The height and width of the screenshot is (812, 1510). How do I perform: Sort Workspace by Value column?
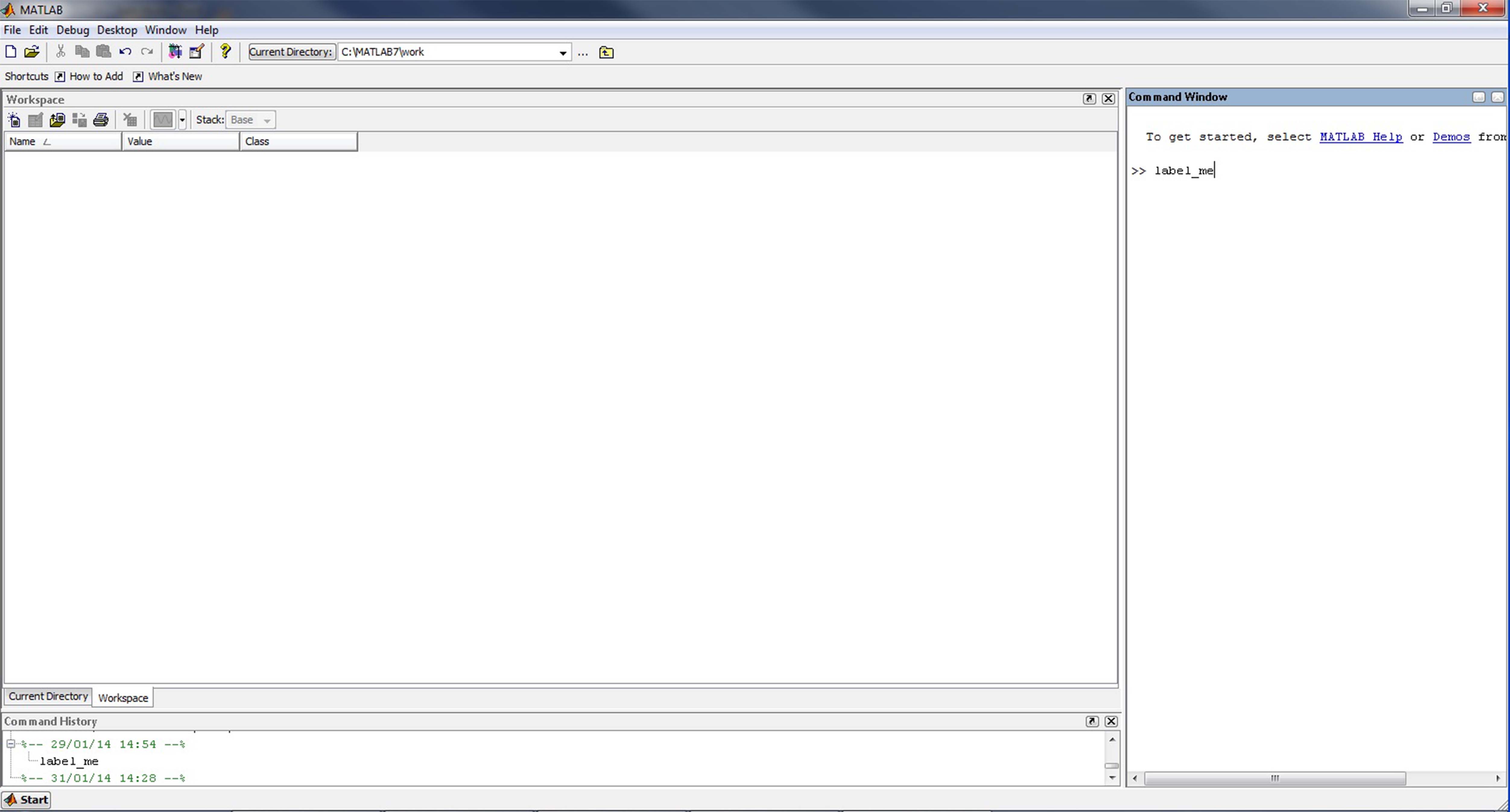(x=181, y=141)
